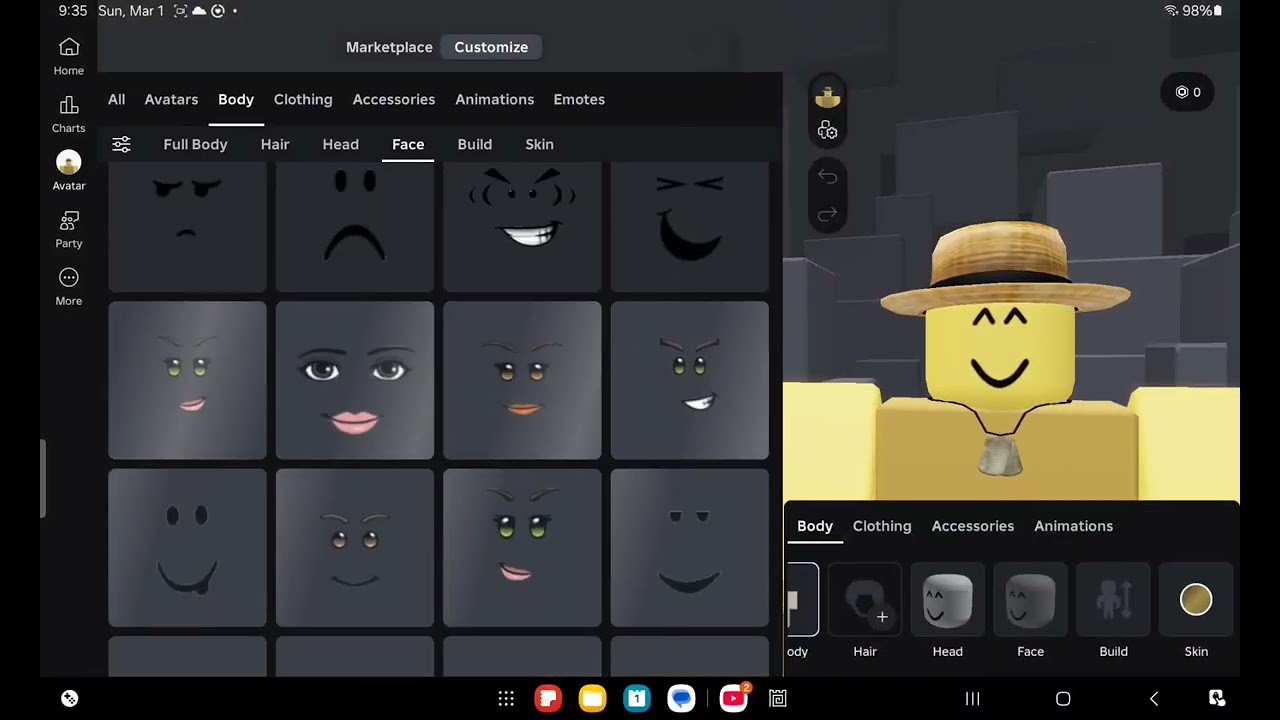Select Clothing tab in equipped panel
Image resolution: width=1280 pixels, height=720 pixels.
pyautogui.click(x=882, y=526)
